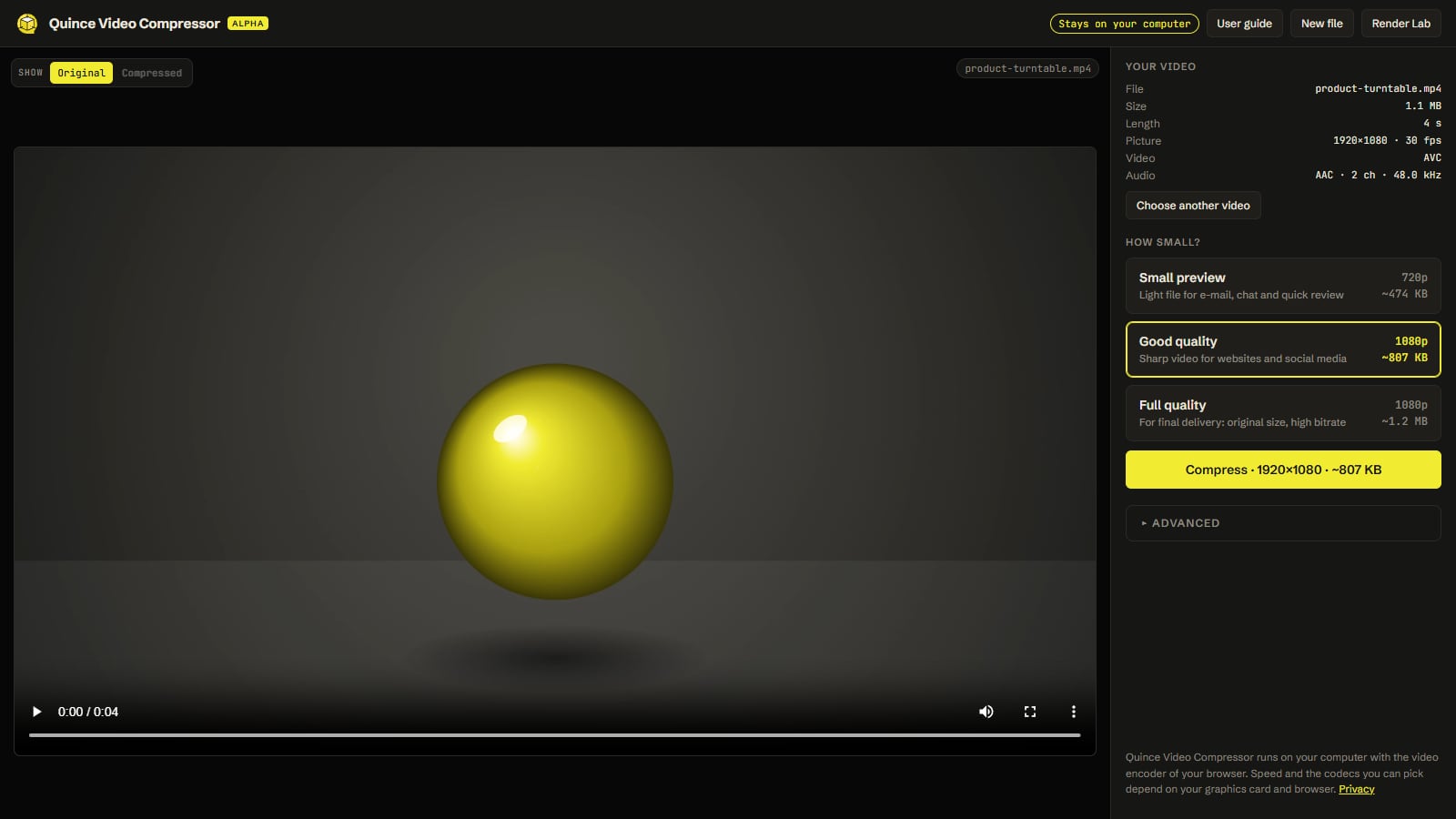Image resolution: width=1456 pixels, height=819 pixels.
Task: Open the Privacy link
Action: click(1356, 789)
